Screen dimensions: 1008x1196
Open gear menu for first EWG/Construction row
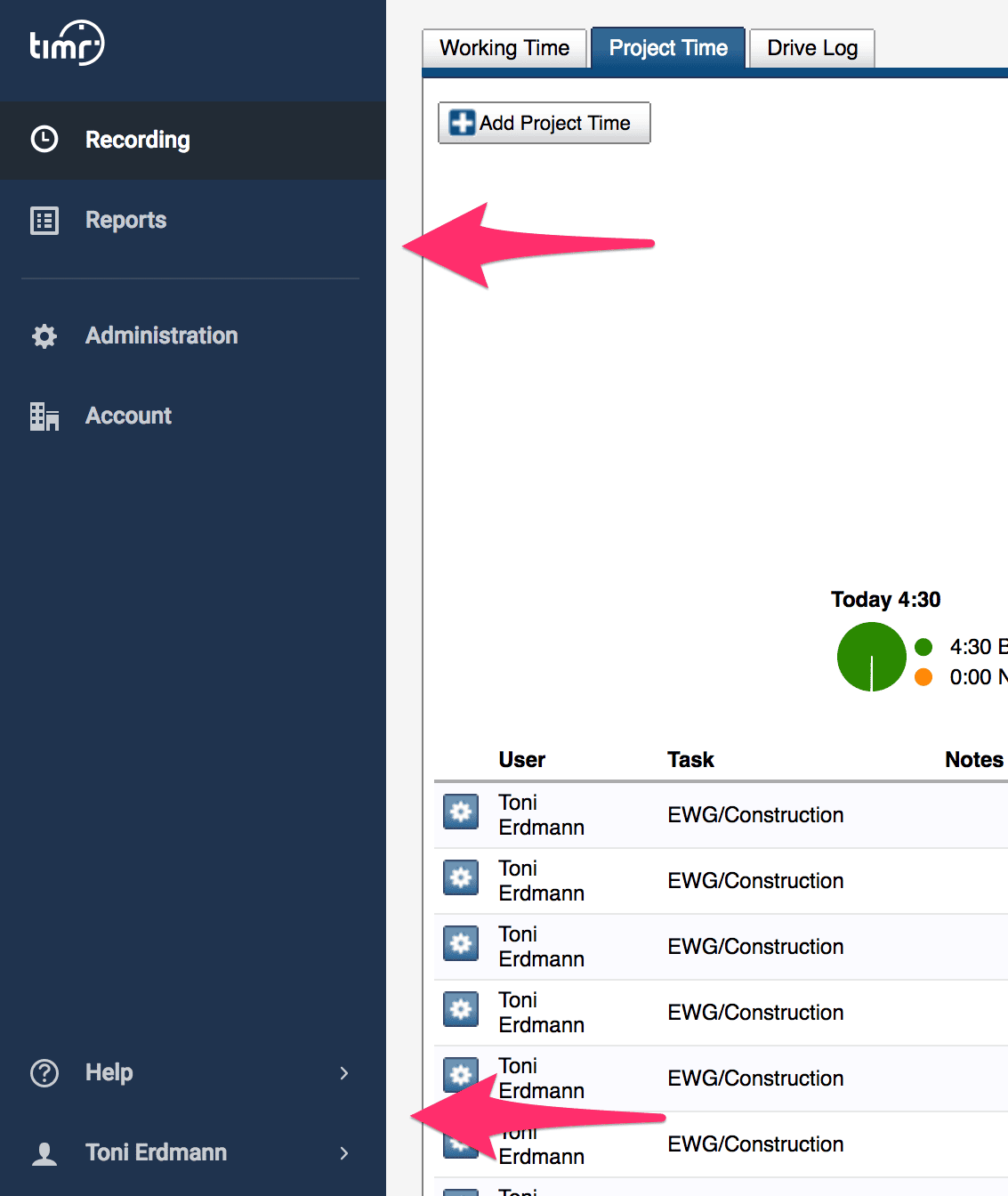click(461, 812)
